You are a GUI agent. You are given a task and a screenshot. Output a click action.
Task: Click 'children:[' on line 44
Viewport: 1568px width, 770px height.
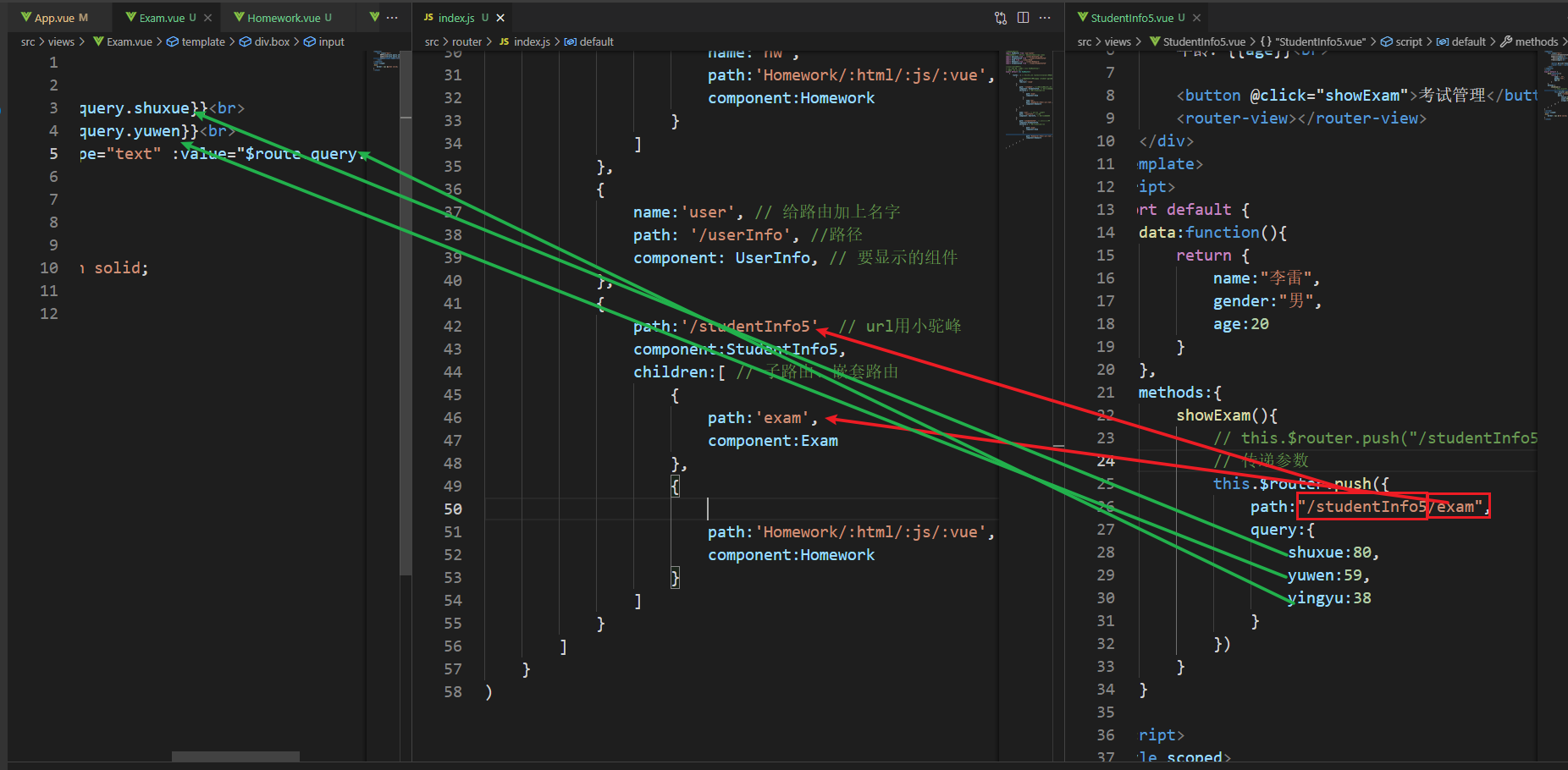click(679, 372)
